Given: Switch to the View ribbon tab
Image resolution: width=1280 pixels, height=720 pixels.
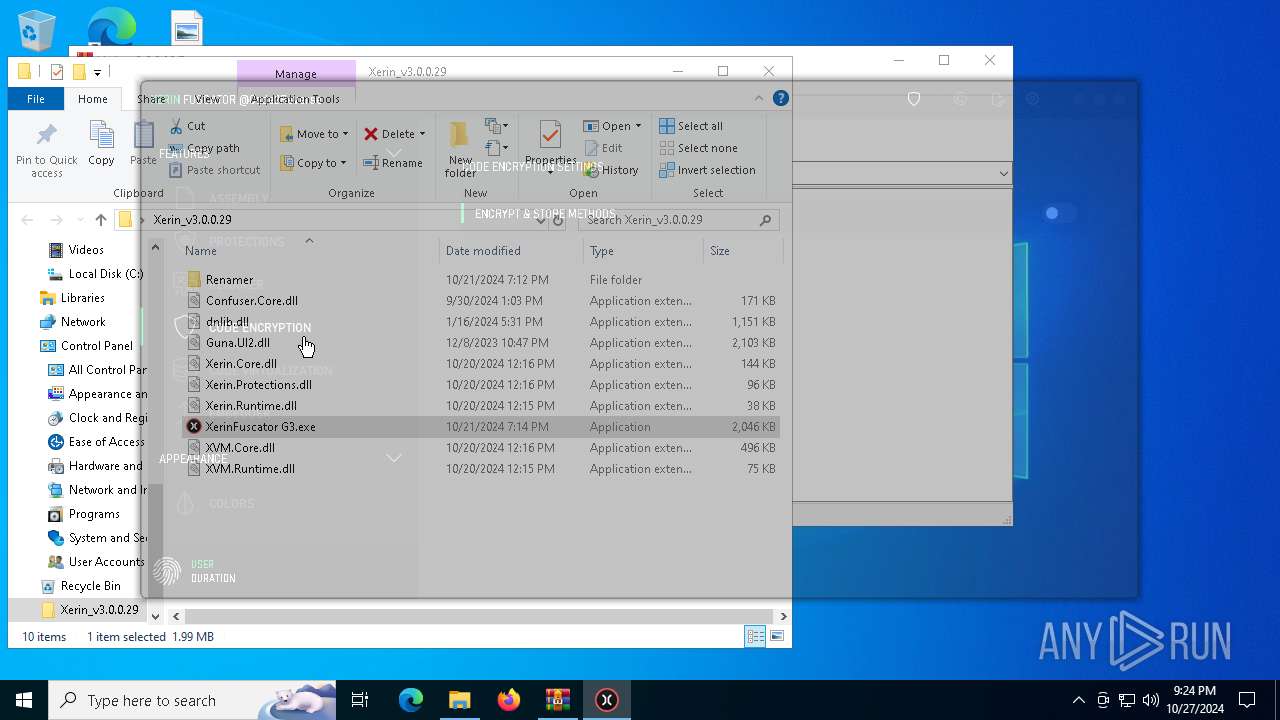Looking at the screenshot, I should coord(207,99).
